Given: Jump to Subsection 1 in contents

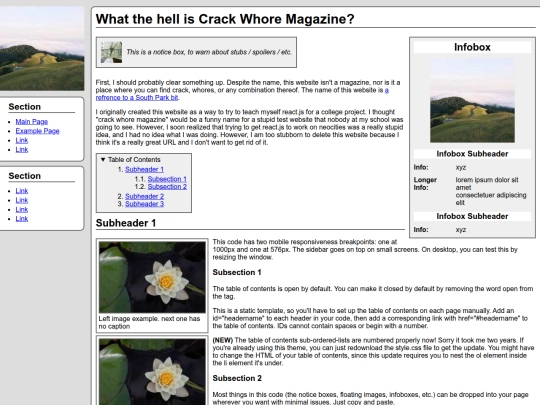Looking at the screenshot, I should (x=167, y=179).
